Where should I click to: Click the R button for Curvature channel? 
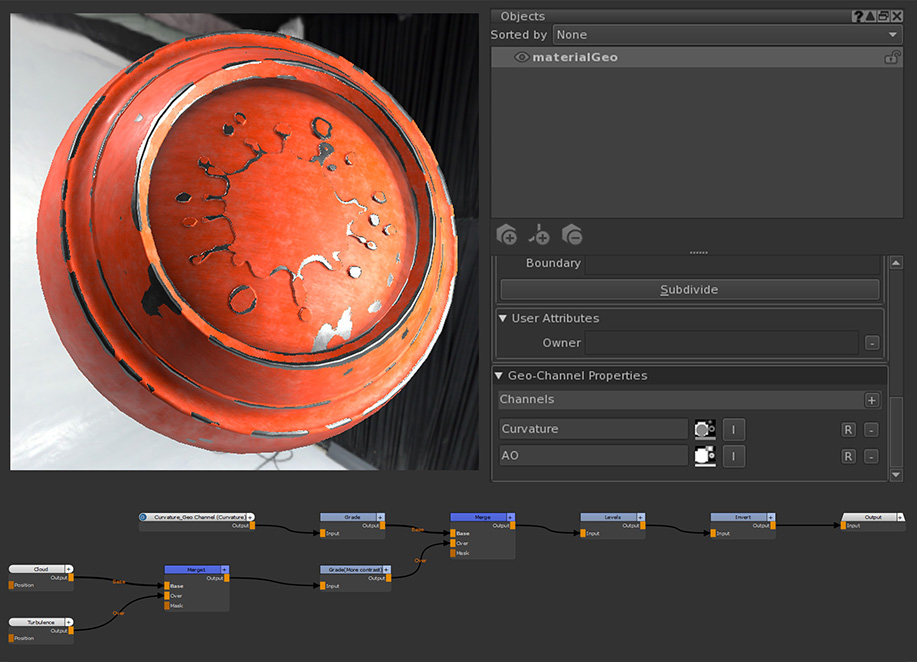848,429
